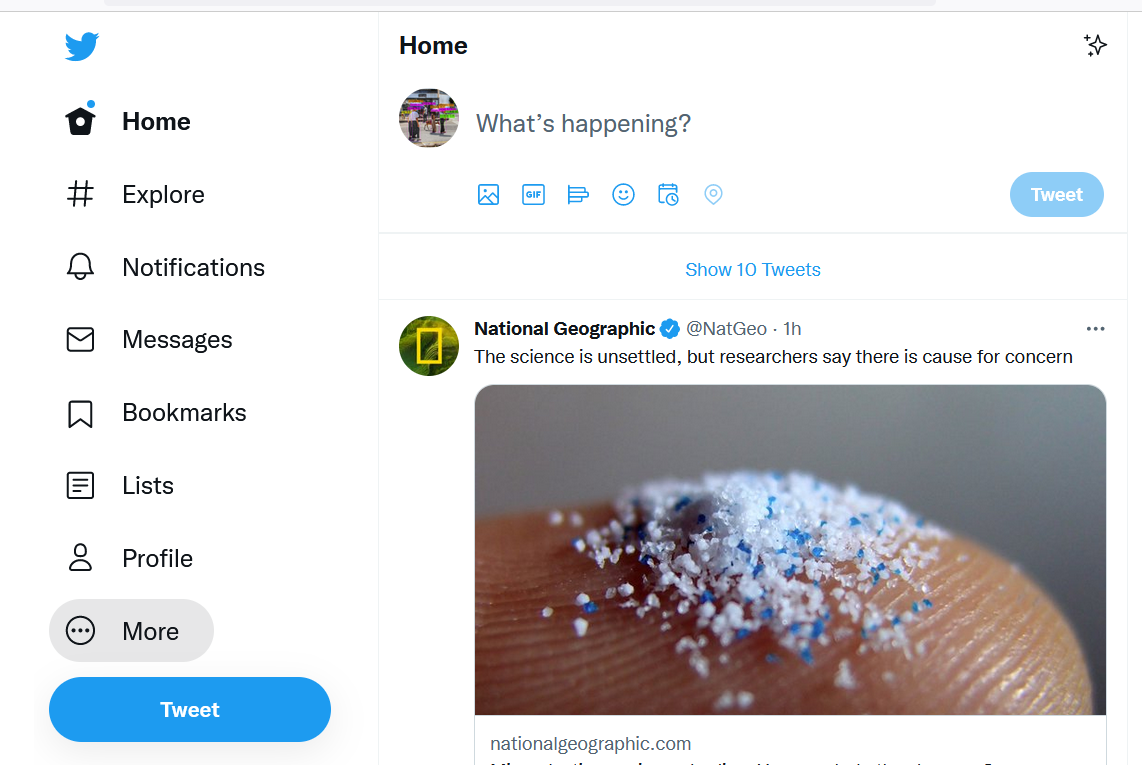Toggle latest tweets via sparkle icon
The width and height of the screenshot is (1142, 765).
tap(1095, 45)
